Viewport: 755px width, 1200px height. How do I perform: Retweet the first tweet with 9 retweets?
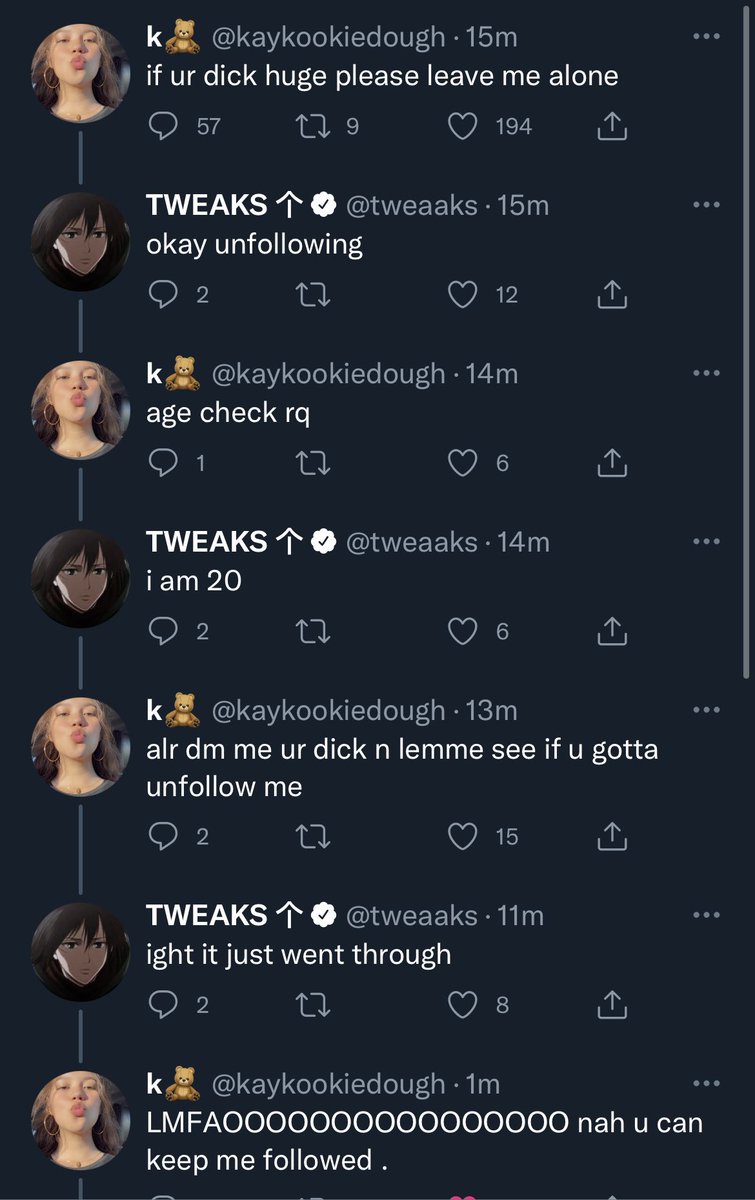coord(313,126)
